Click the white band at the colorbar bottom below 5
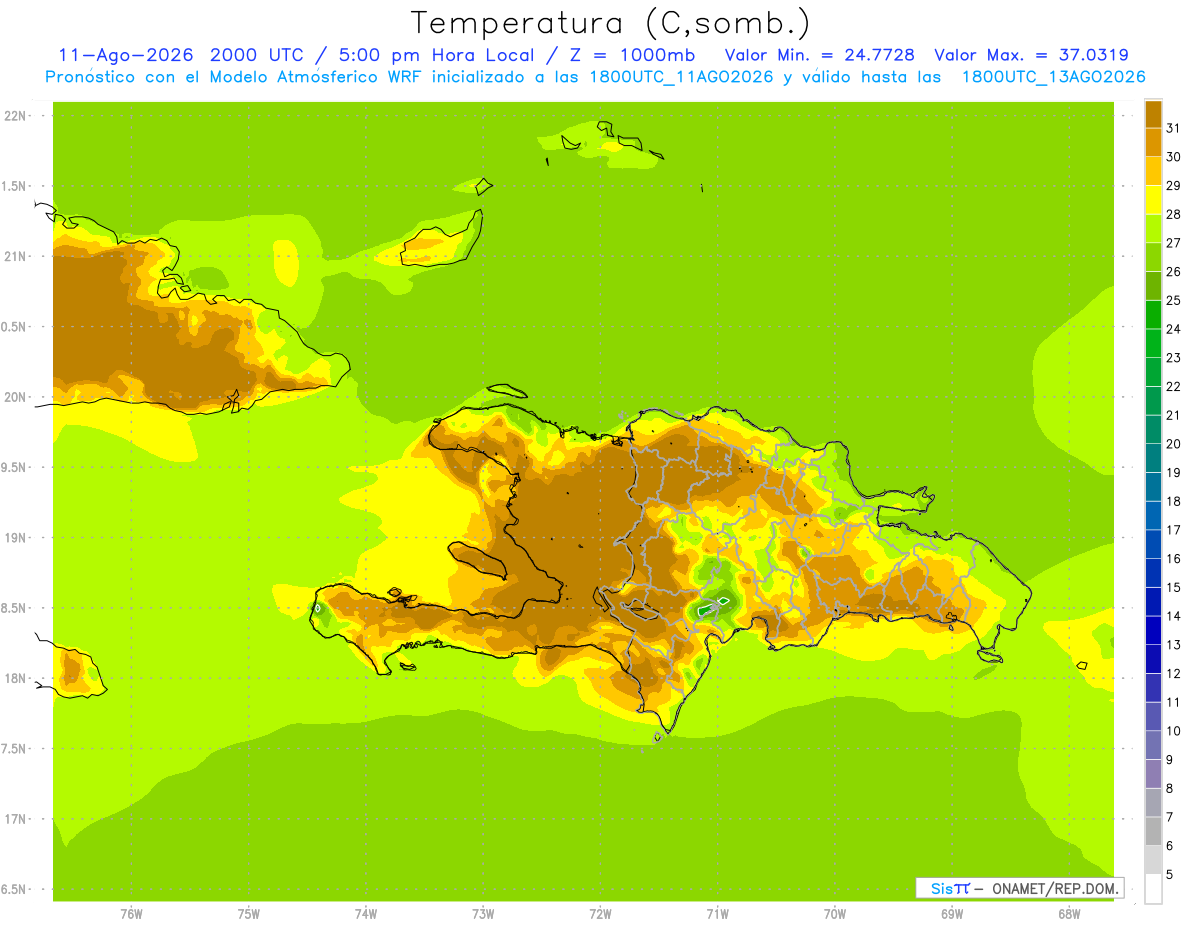This screenshot has width=1200, height=927. tap(1153, 889)
